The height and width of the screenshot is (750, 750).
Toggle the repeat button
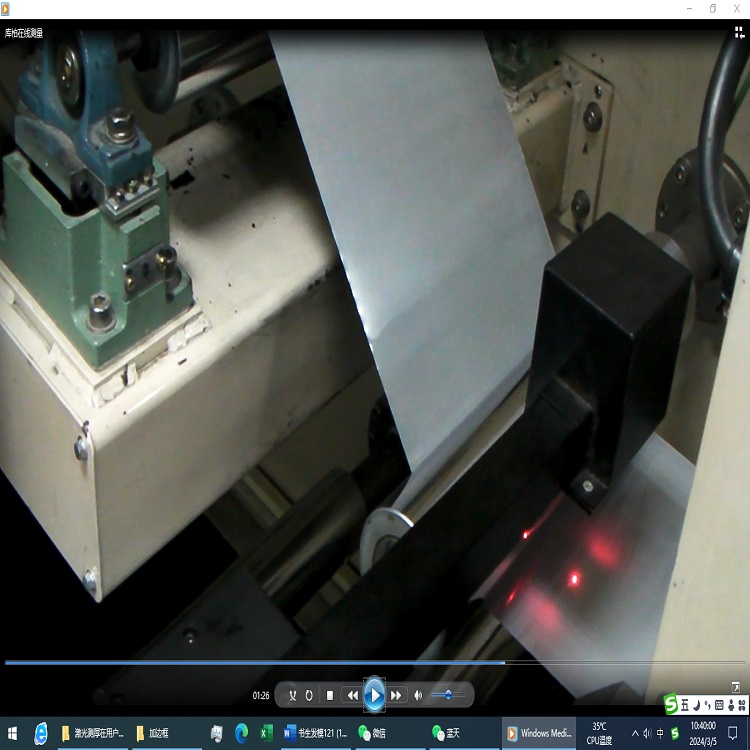[309, 695]
